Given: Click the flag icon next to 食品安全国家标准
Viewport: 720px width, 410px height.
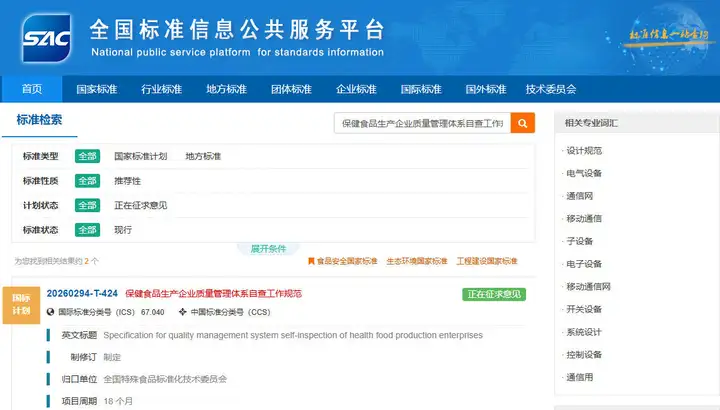Looking at the screenshot, I should (x=311, y=261).
